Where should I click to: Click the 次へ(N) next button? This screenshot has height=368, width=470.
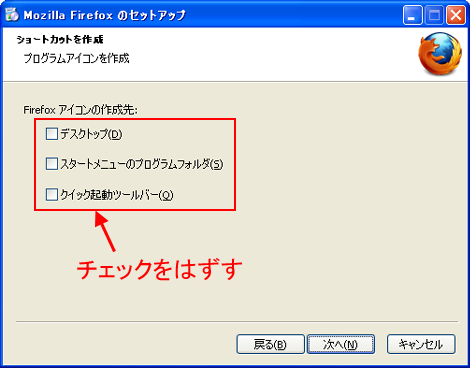[x=341, y=344]
